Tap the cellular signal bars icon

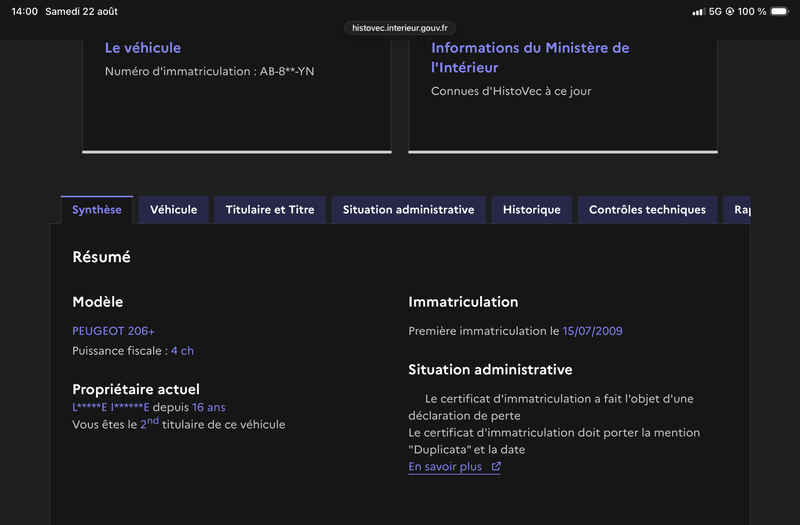(698, 11)
